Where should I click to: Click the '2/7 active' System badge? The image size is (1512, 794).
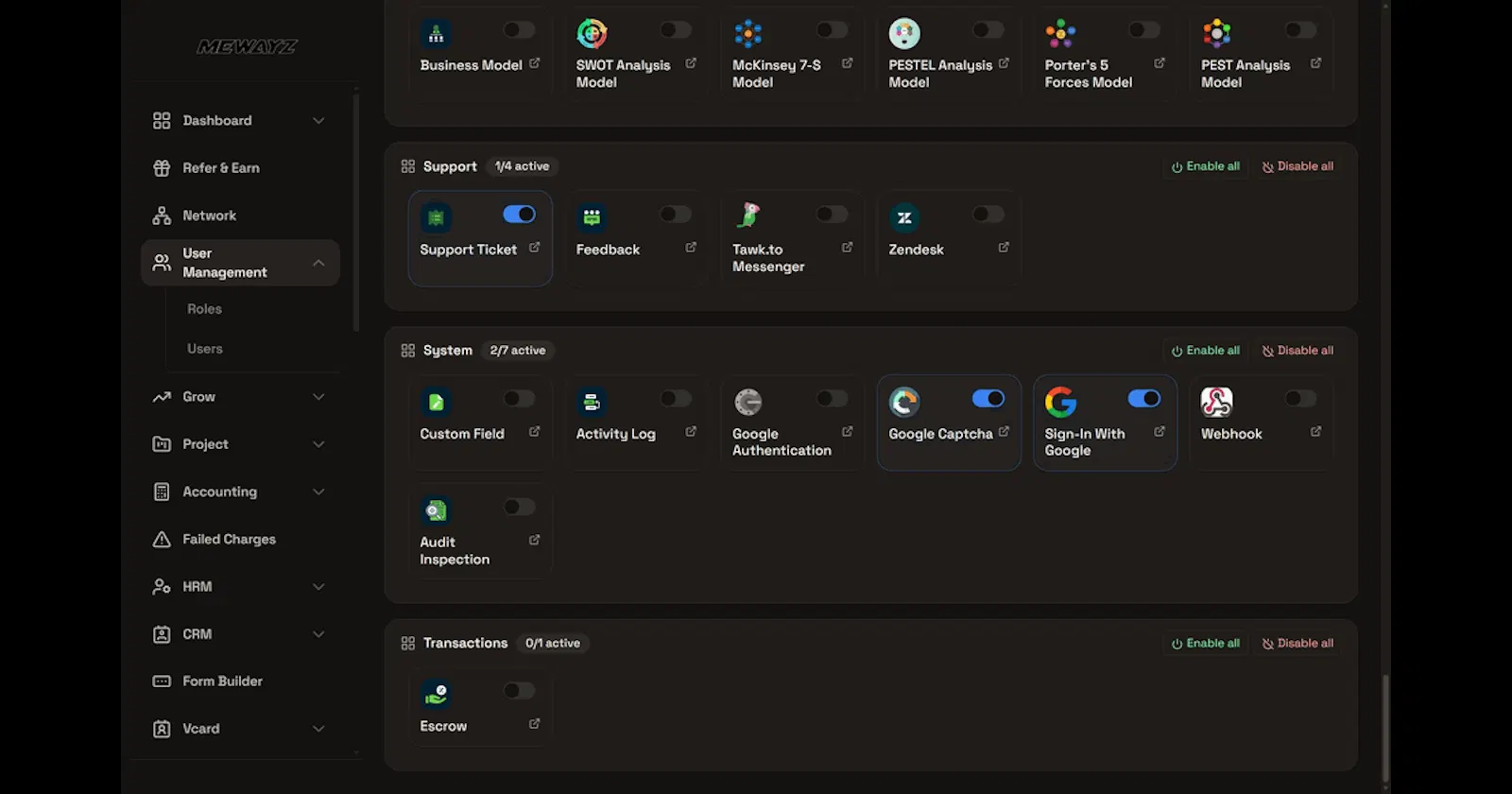518,351
